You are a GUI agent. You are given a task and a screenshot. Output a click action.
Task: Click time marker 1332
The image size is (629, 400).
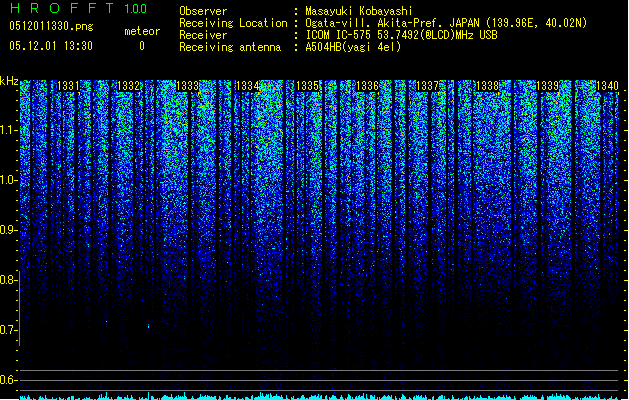click(x=128, y=86)
